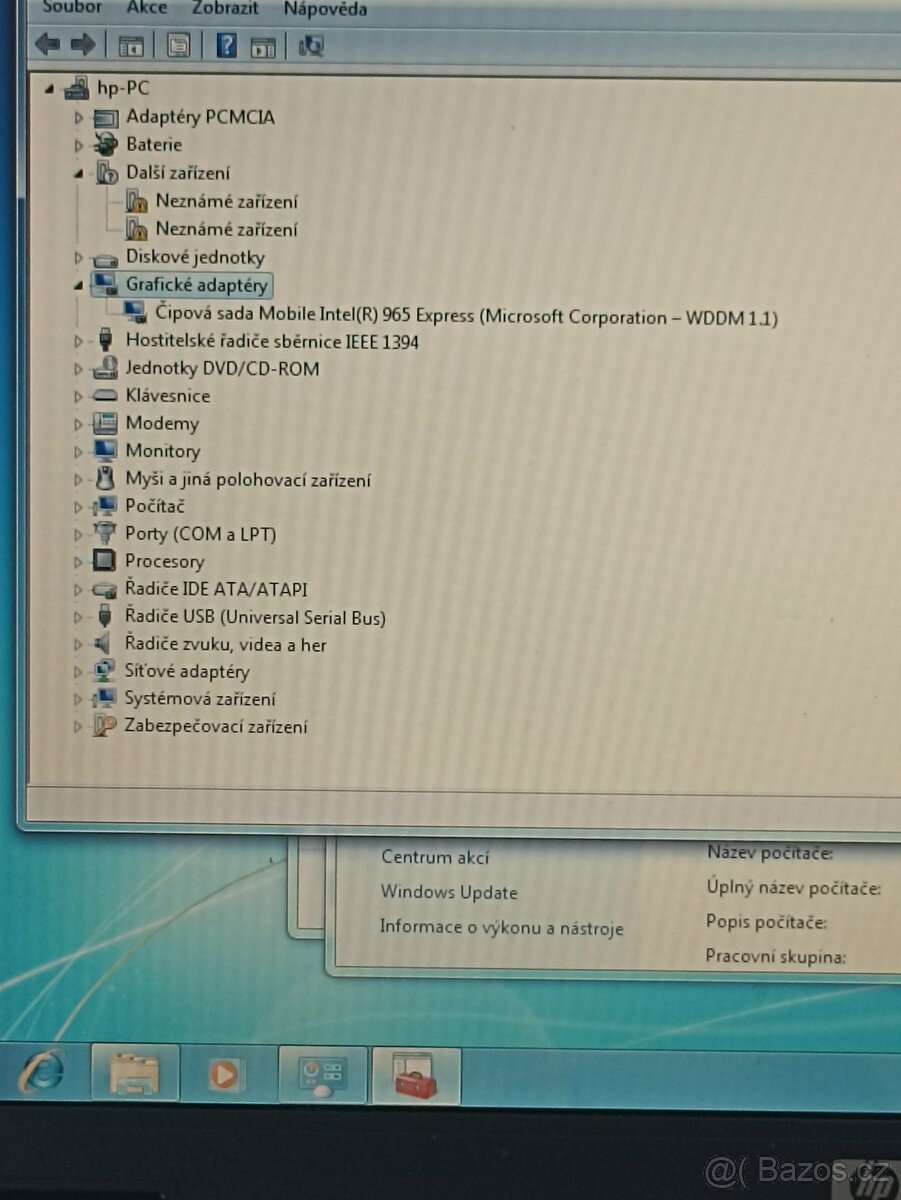Expand the Klávesnice node arrow
This screenshot has height=1200, width=901.
79,396
